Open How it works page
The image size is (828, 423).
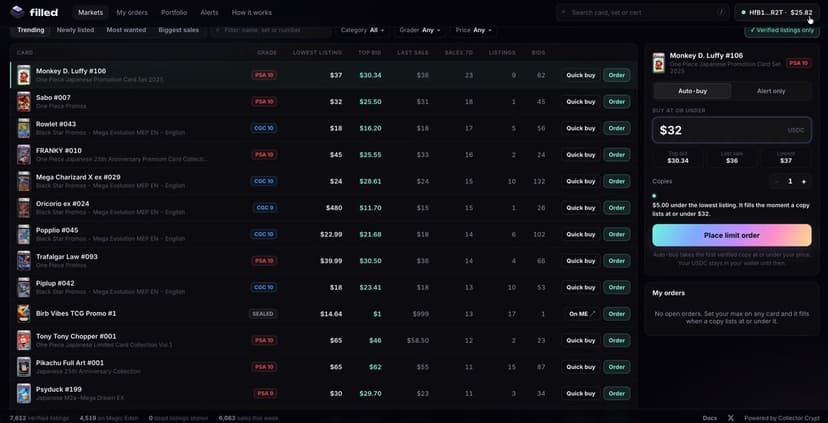click(x=251, y=13)
